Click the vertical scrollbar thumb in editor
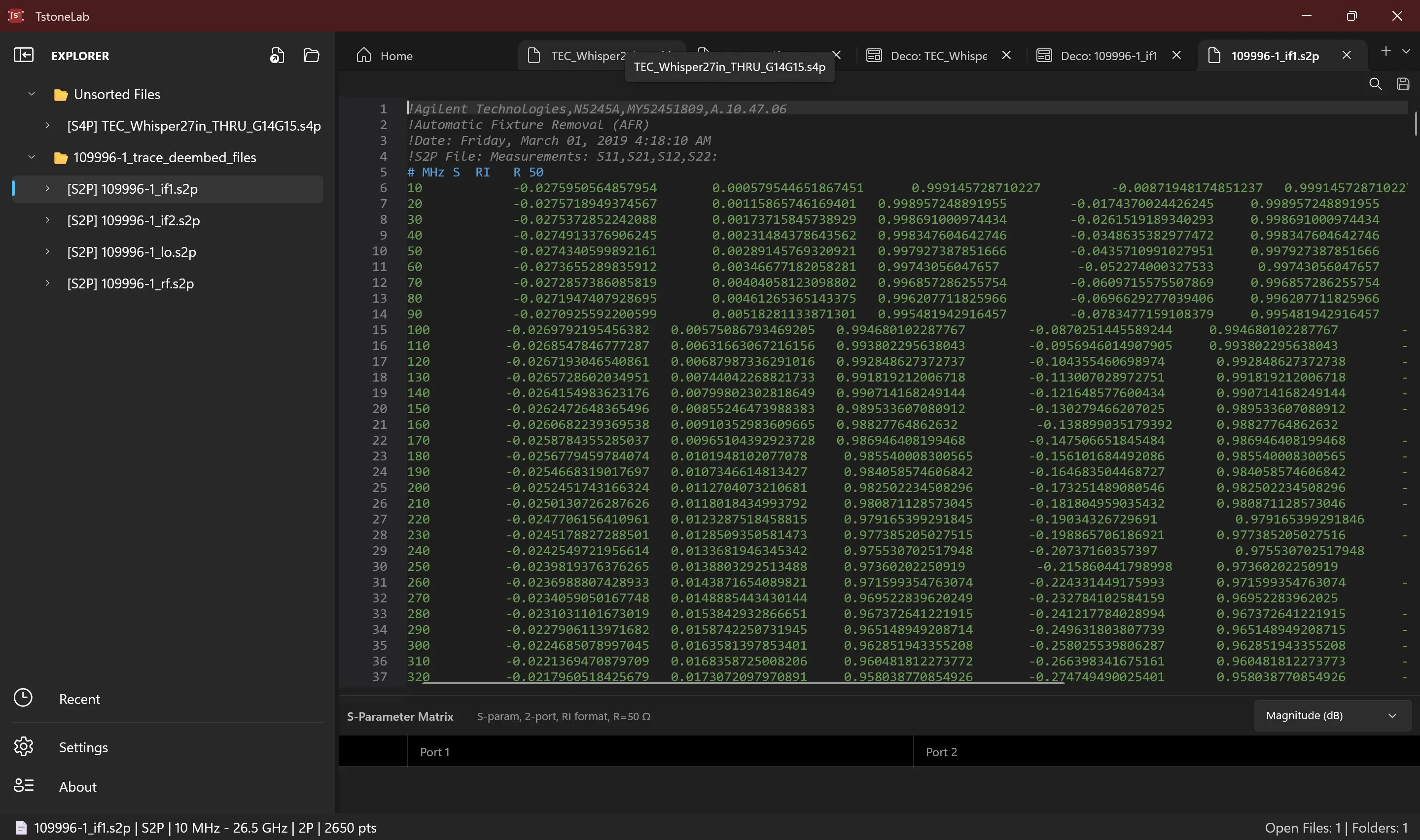Screen dimensions: 1420x840 [x=1415, y=123]
